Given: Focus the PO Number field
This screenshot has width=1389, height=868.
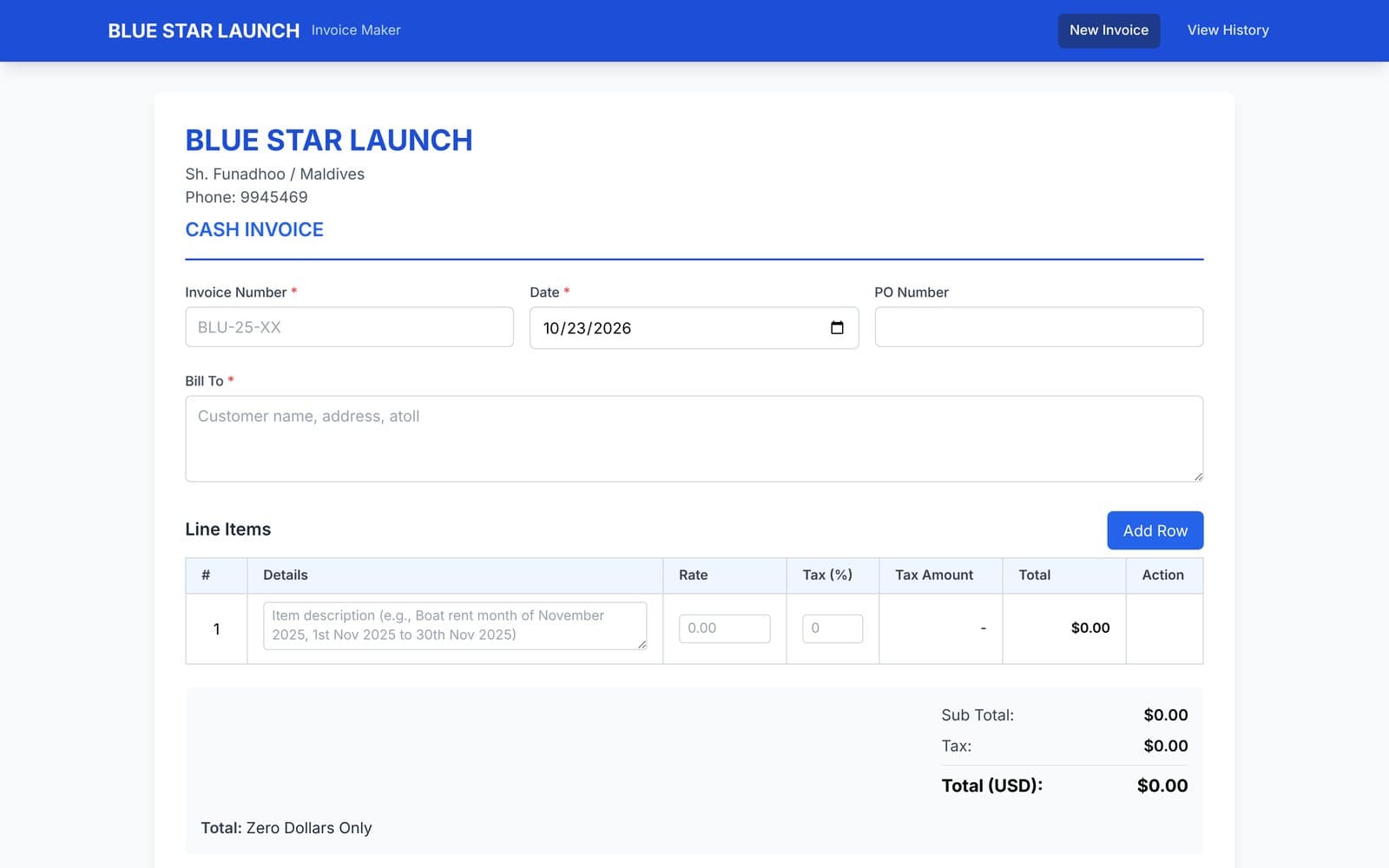Looking at the screenshot, I should click(1038, 327).
